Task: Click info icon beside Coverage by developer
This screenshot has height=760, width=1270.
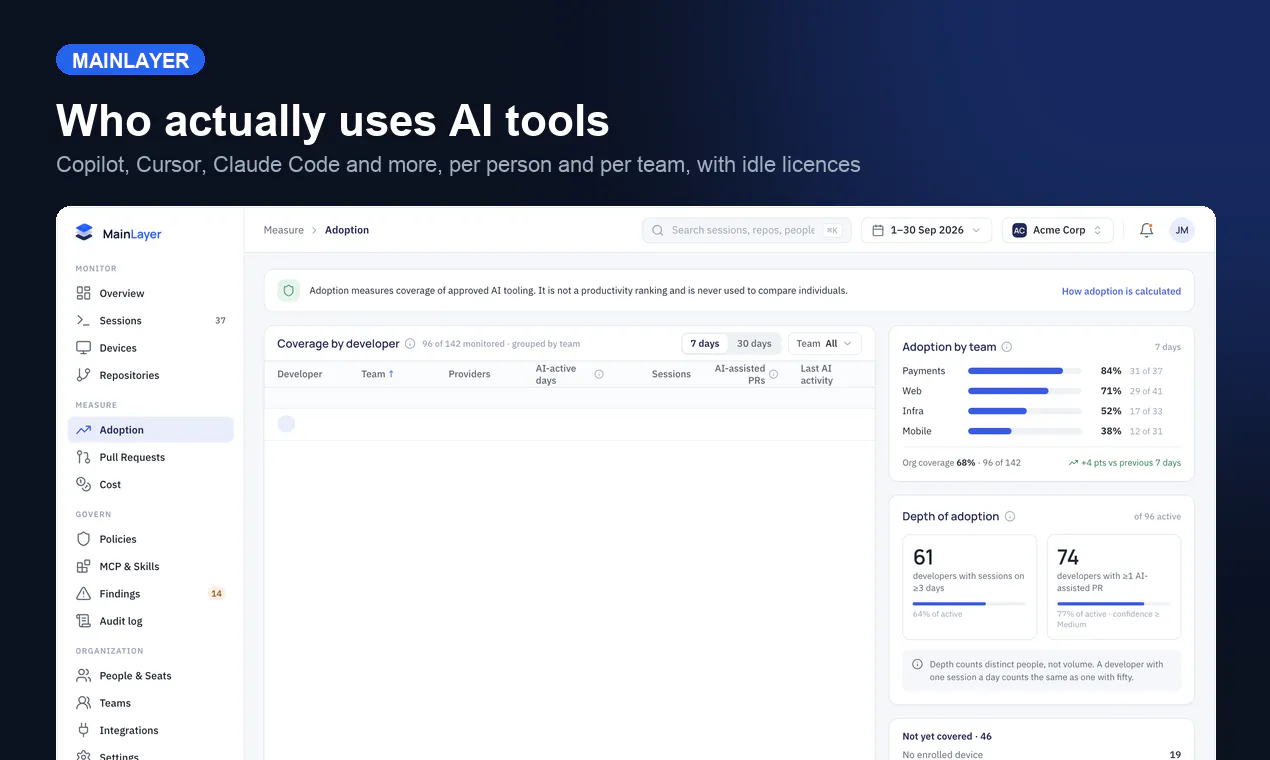Action: [x=410, y=344]
